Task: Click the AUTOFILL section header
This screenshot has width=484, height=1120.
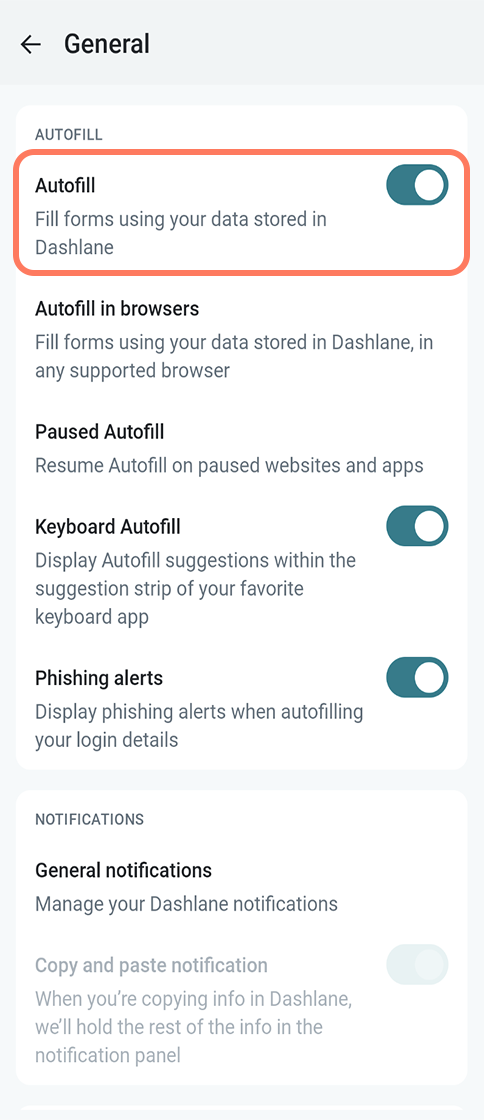Action: pos(69,134)
